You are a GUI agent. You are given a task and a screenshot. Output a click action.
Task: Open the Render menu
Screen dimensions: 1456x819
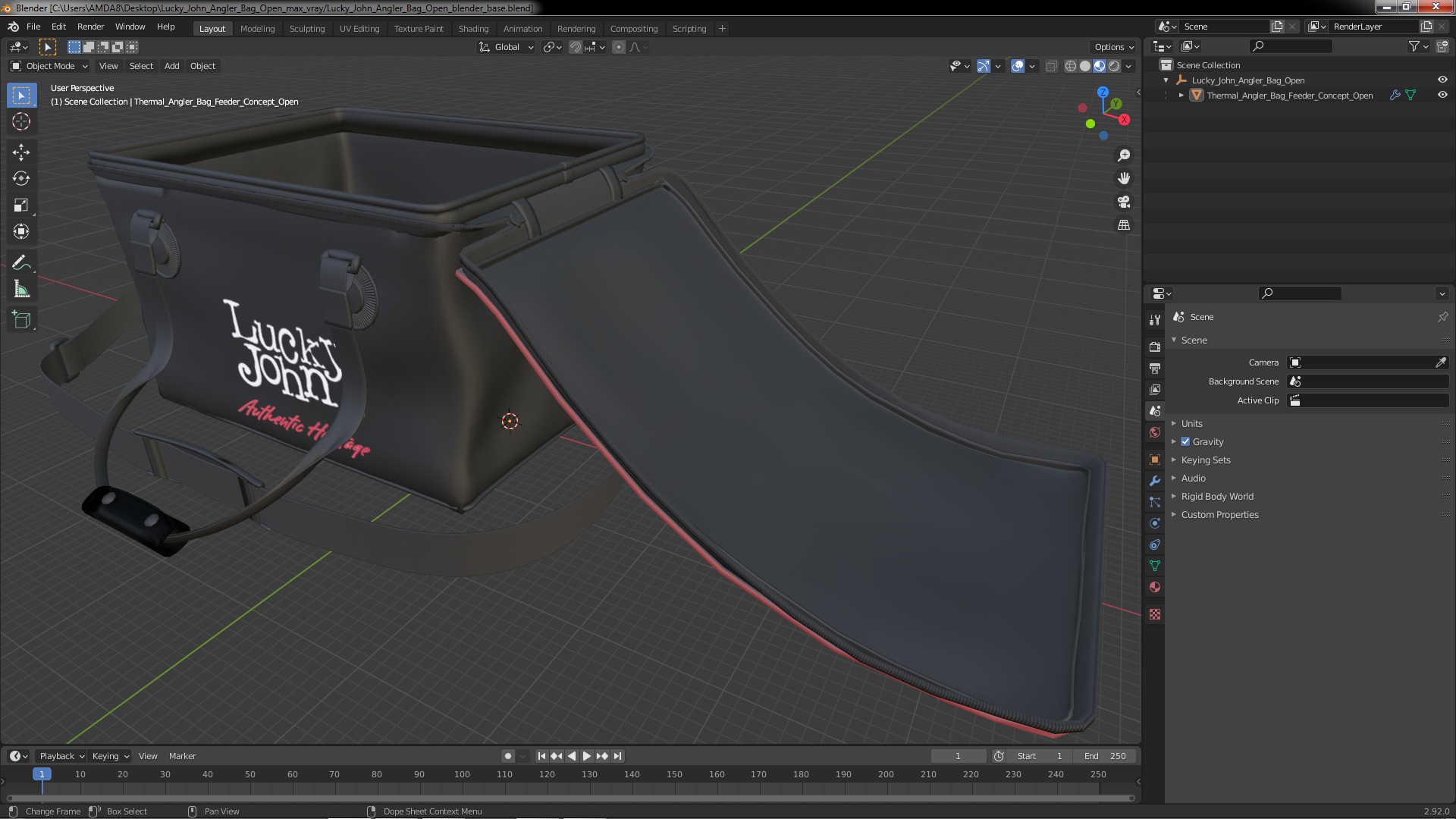point(90,27)
